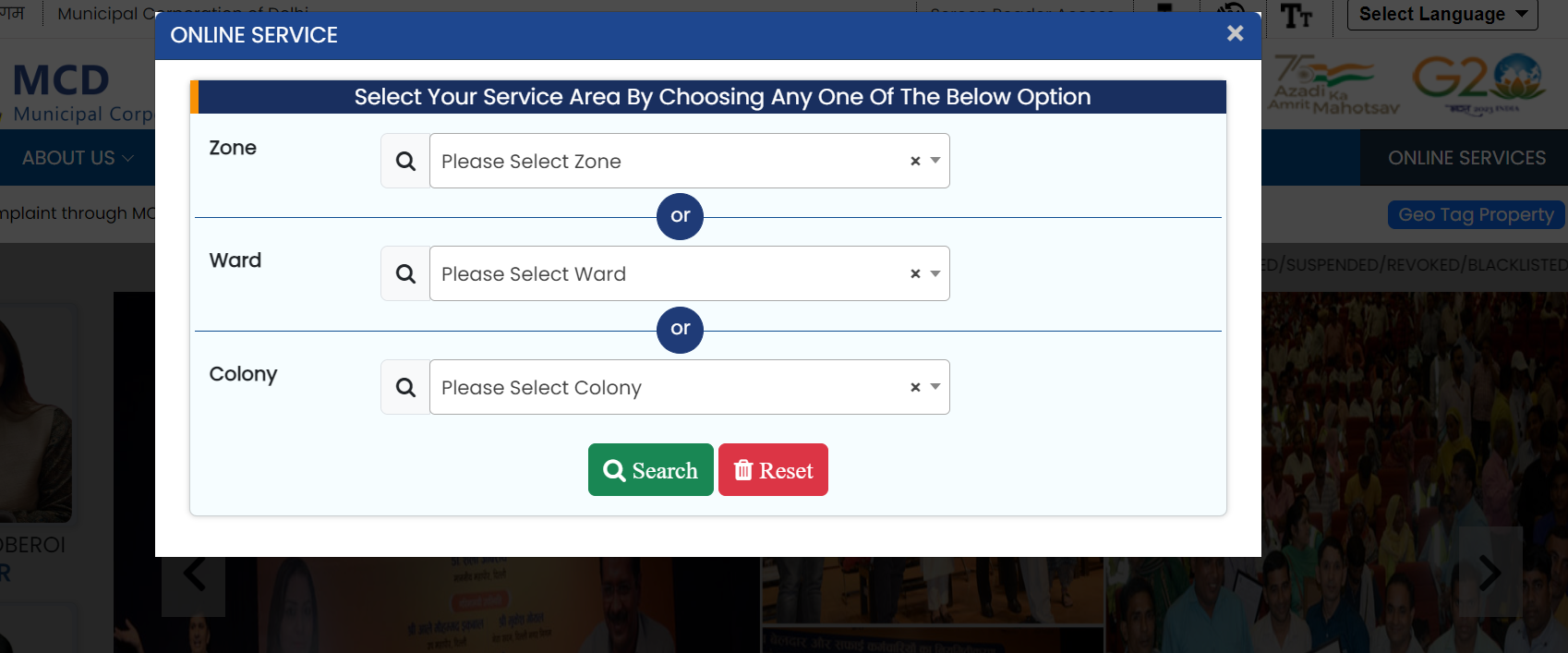Clear the Colony selection with the x icon
Viewport: 1568px width, 653px height.
(915, 388)
